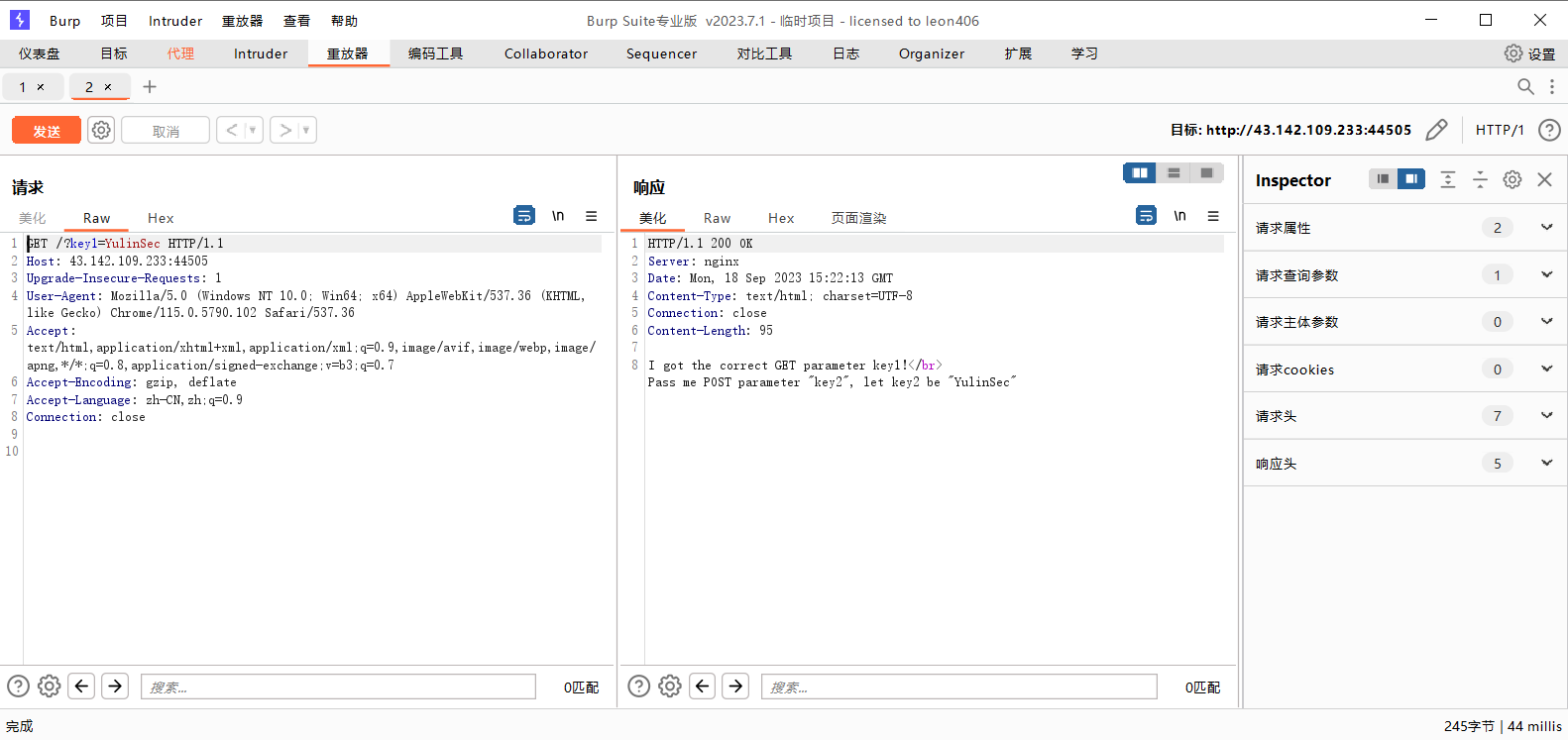
Task: Open the Burp menu
Action: click(64, 21)
